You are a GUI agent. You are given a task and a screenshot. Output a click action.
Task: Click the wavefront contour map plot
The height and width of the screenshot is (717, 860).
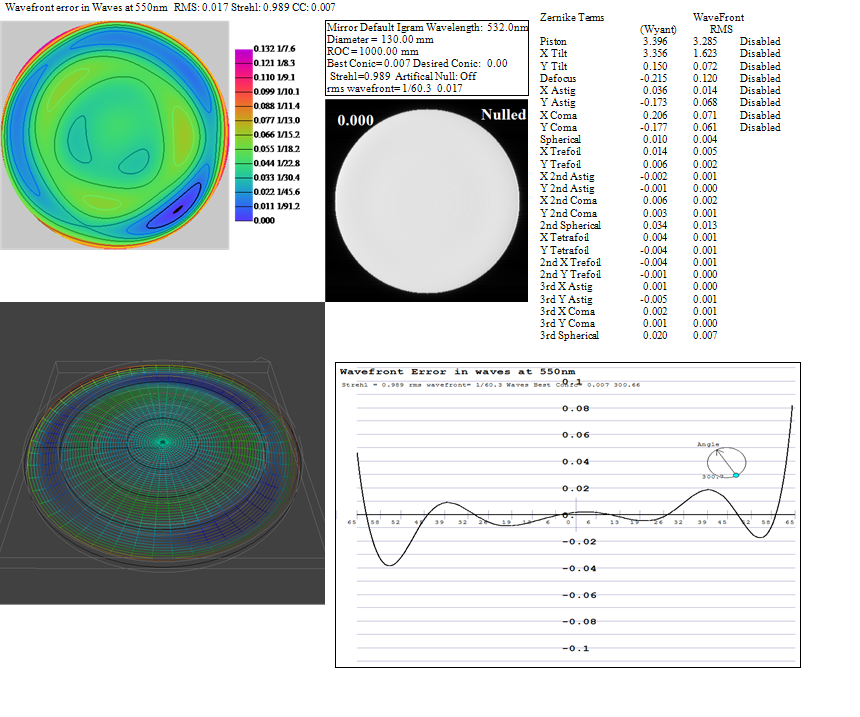(115, 135)
